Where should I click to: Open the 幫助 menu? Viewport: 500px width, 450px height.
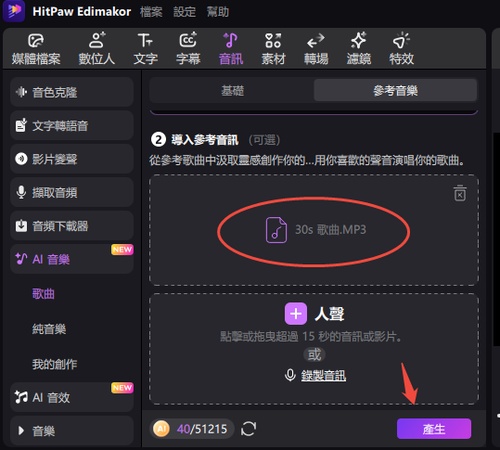(x=218, y=12)
